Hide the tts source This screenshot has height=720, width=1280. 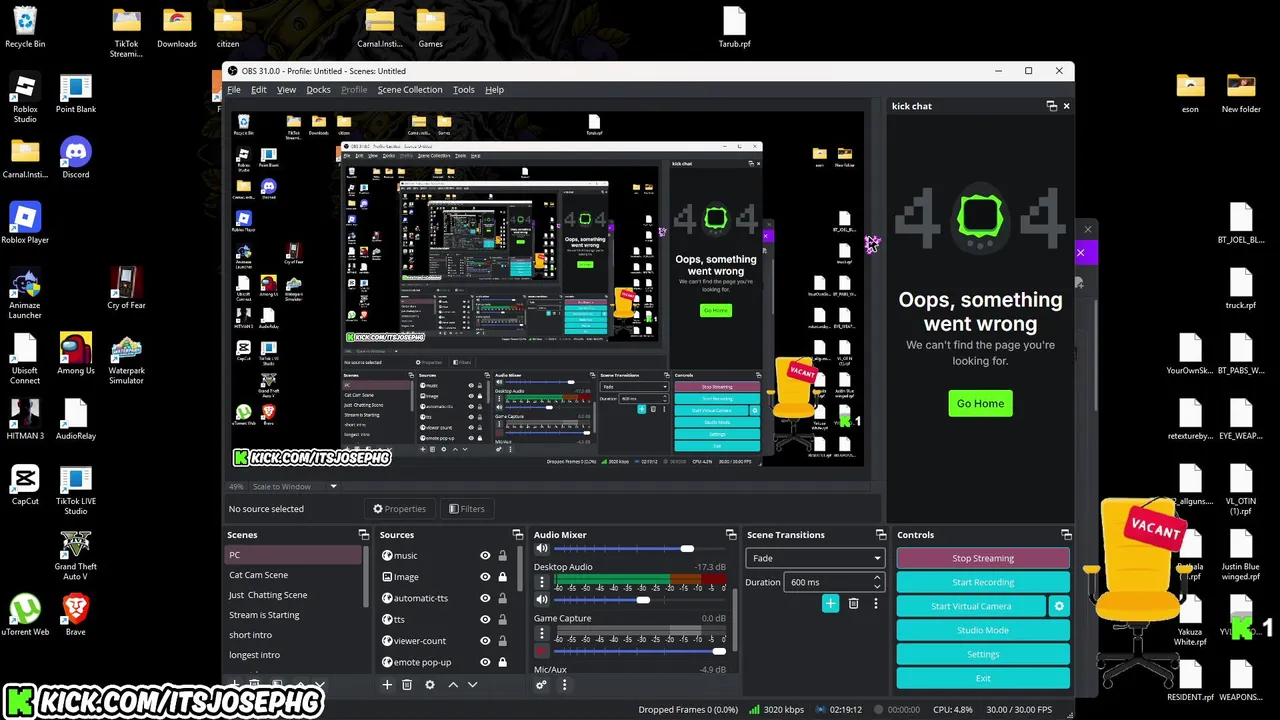(485, 620)
